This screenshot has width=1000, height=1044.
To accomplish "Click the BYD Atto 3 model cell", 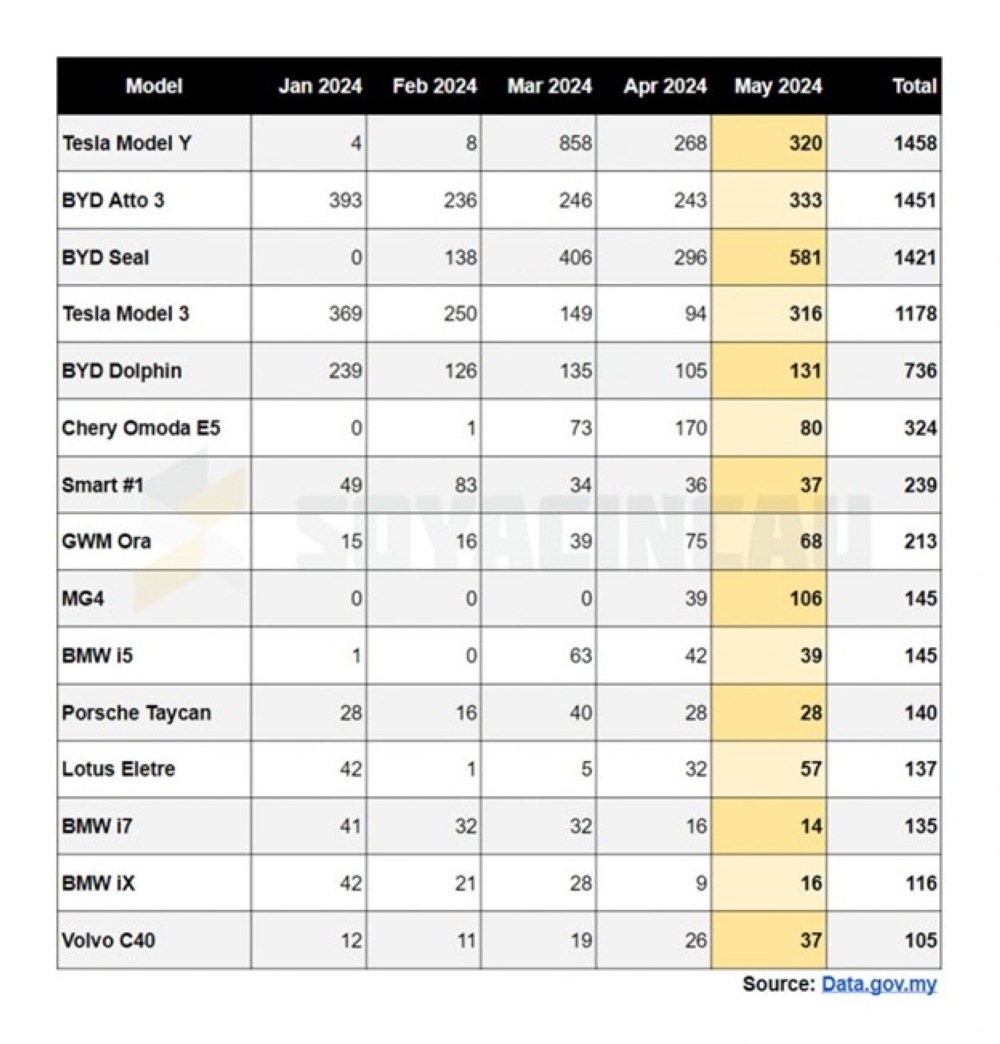I will (113, 200).
